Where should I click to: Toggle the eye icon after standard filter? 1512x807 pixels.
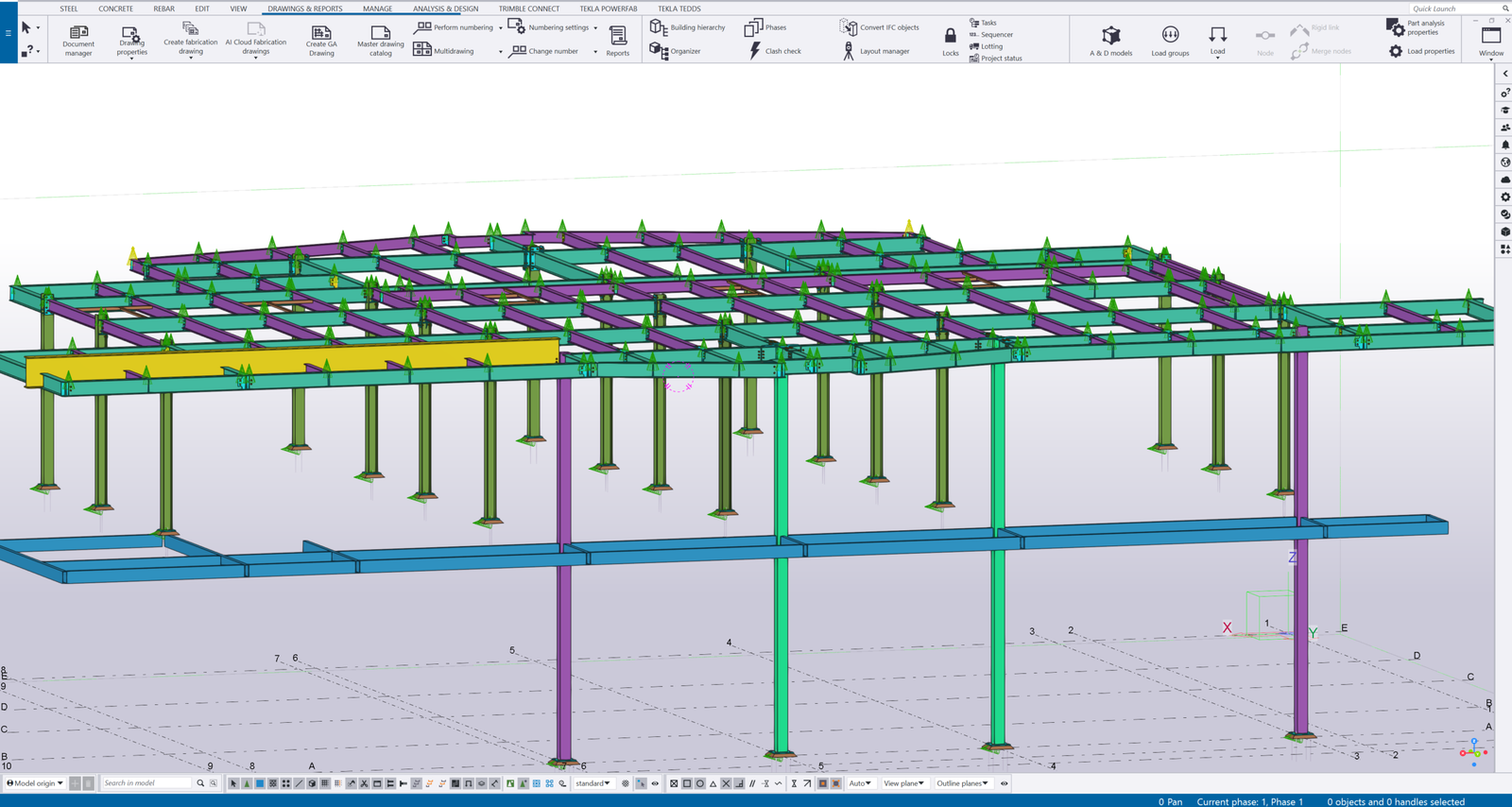point(655,783)
